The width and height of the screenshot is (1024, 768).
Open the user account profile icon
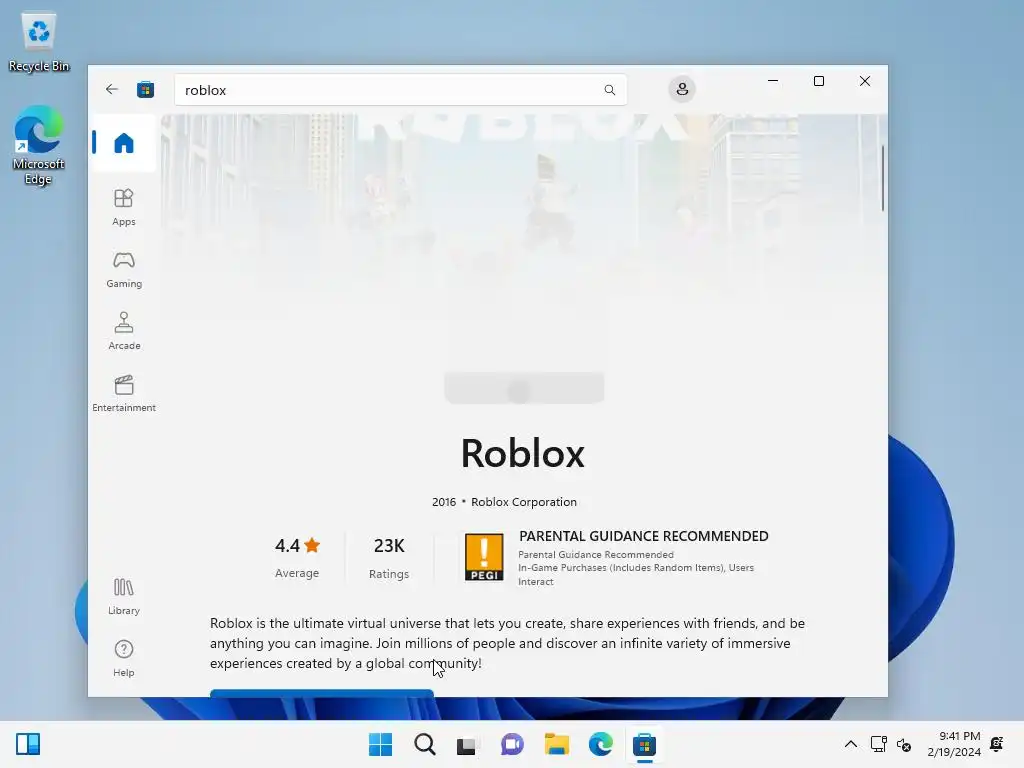point(682,89)
